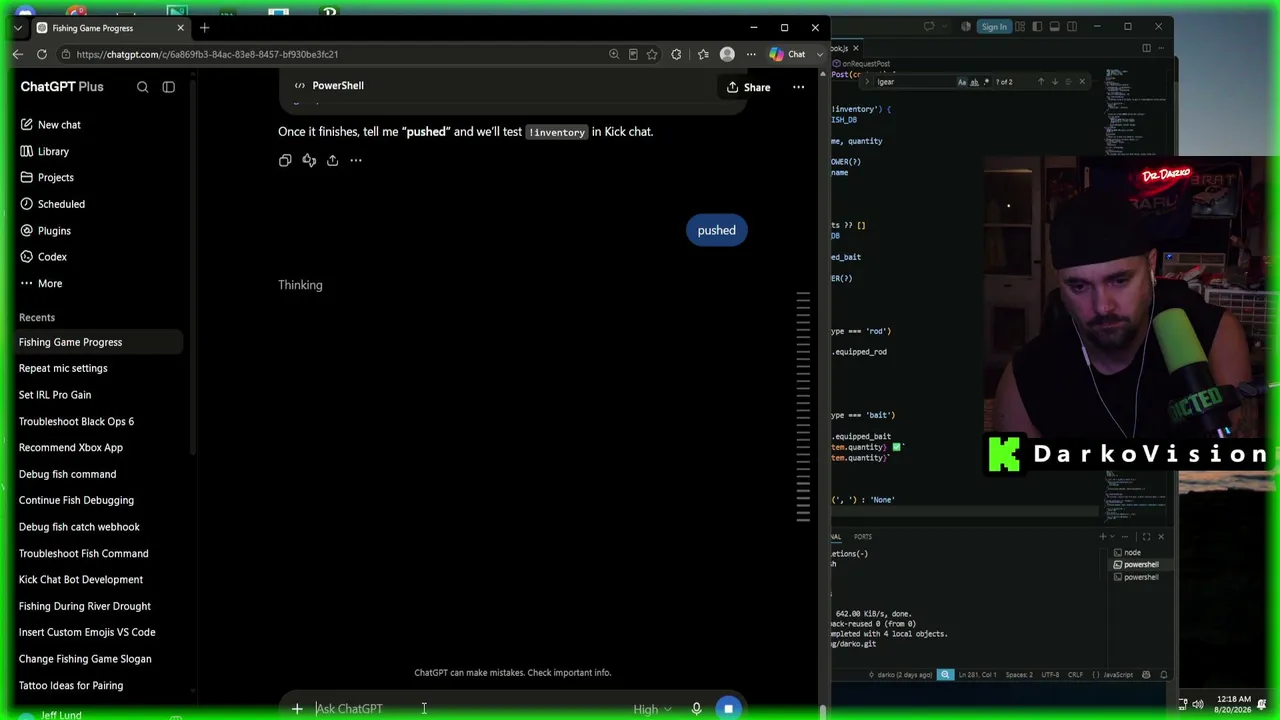The height and width of the screenshot is (720, 1280).
Task: Toggle regex option in VS Code find
Action: [x=986, y=82]
